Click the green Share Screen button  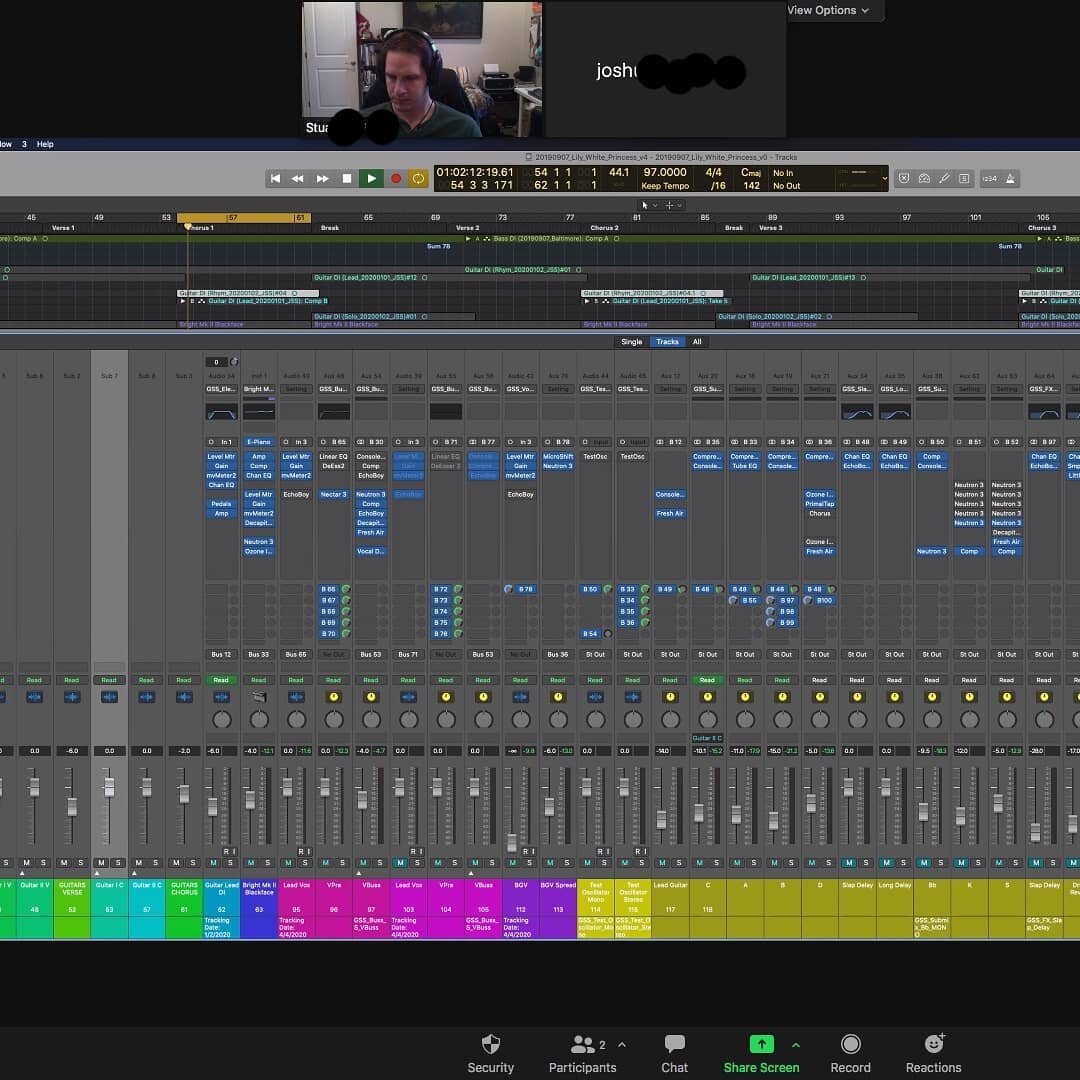[x=761, y=1053]
